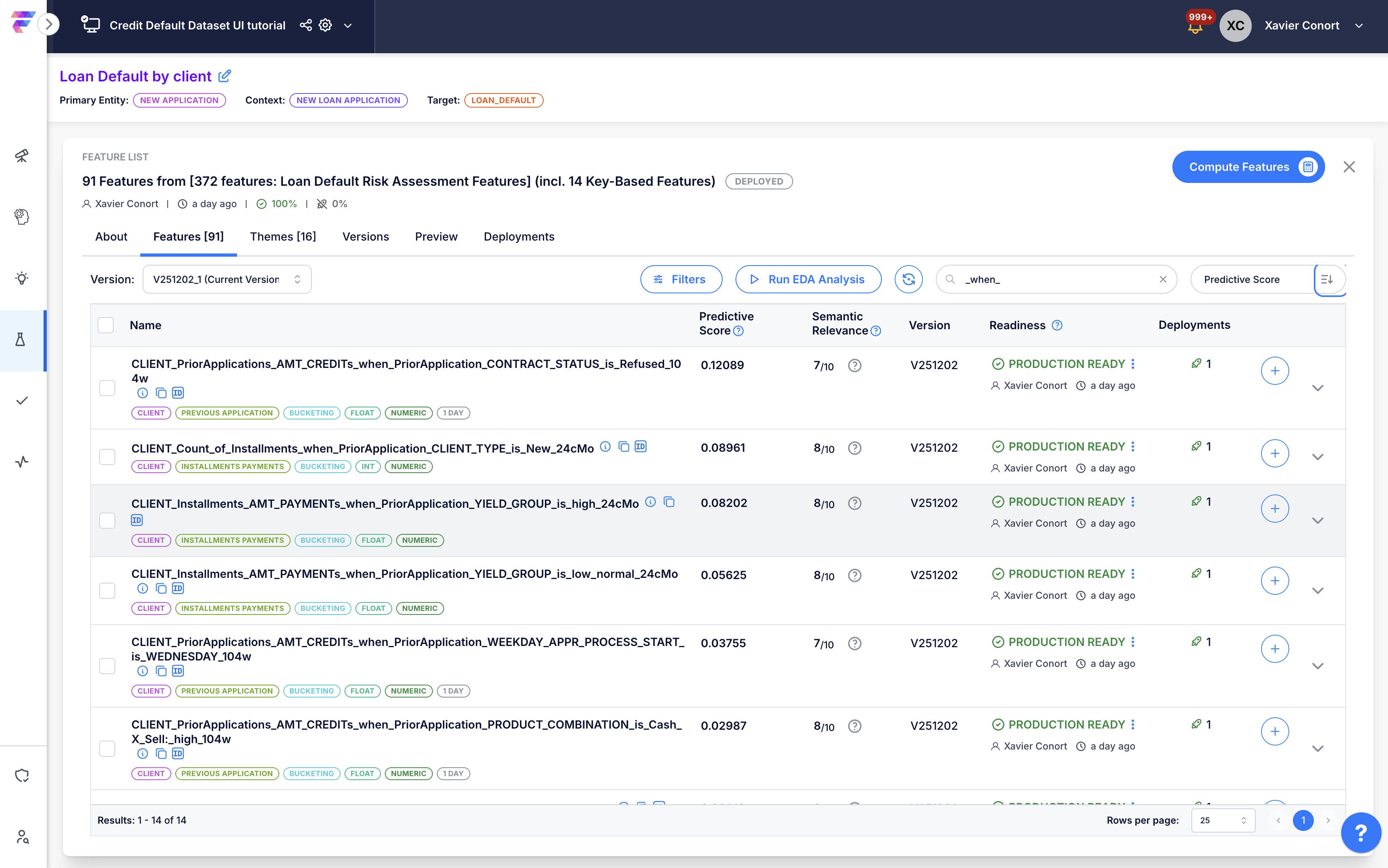1388x868 pixels.
Task: Click the sort order icon beside Predictive Score
Action: tap(1327, 280)
